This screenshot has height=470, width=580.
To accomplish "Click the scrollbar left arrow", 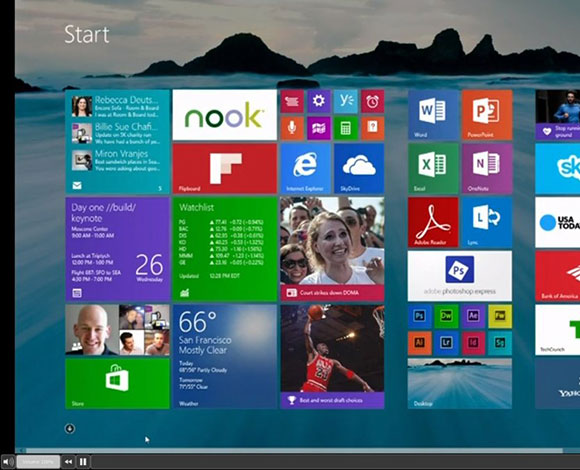I will (21, 450).
